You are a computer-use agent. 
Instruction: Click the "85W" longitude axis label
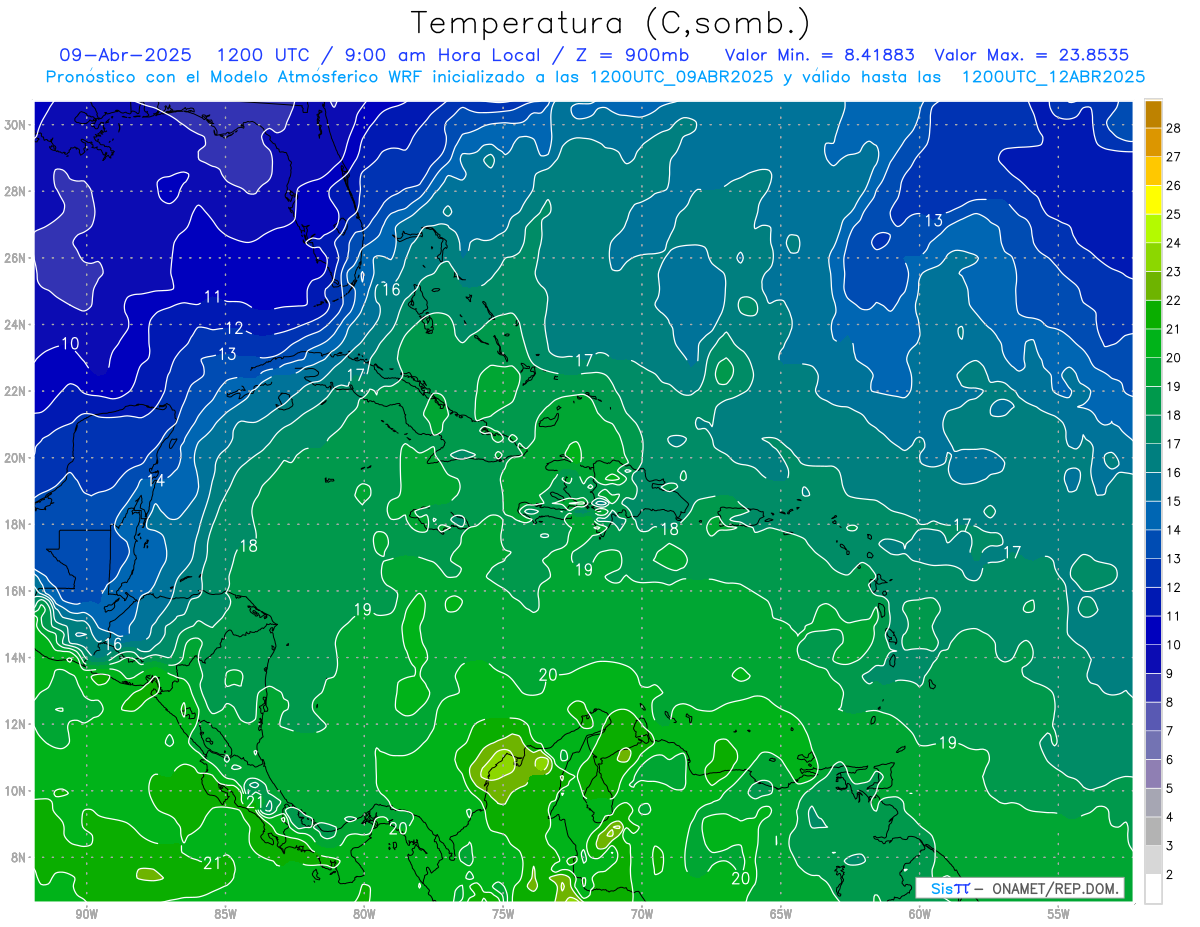coord(225,915)
